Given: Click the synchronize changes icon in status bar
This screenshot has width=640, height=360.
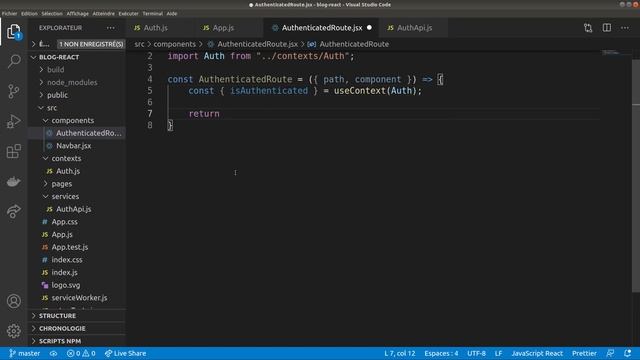Looking at the screenshot, I should pyautogui.click(x=53, y=353).
